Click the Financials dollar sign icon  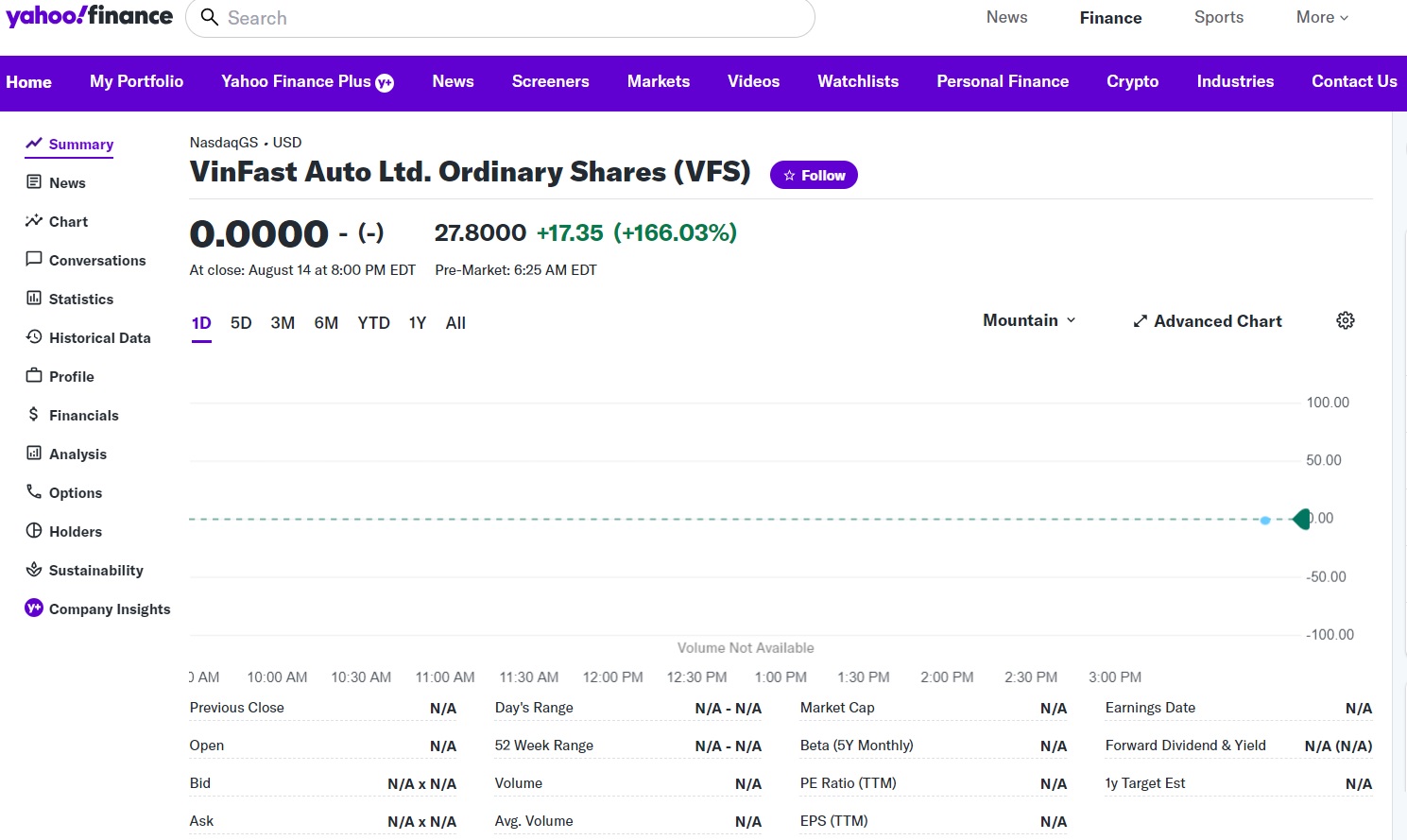[x=34, y=415]
